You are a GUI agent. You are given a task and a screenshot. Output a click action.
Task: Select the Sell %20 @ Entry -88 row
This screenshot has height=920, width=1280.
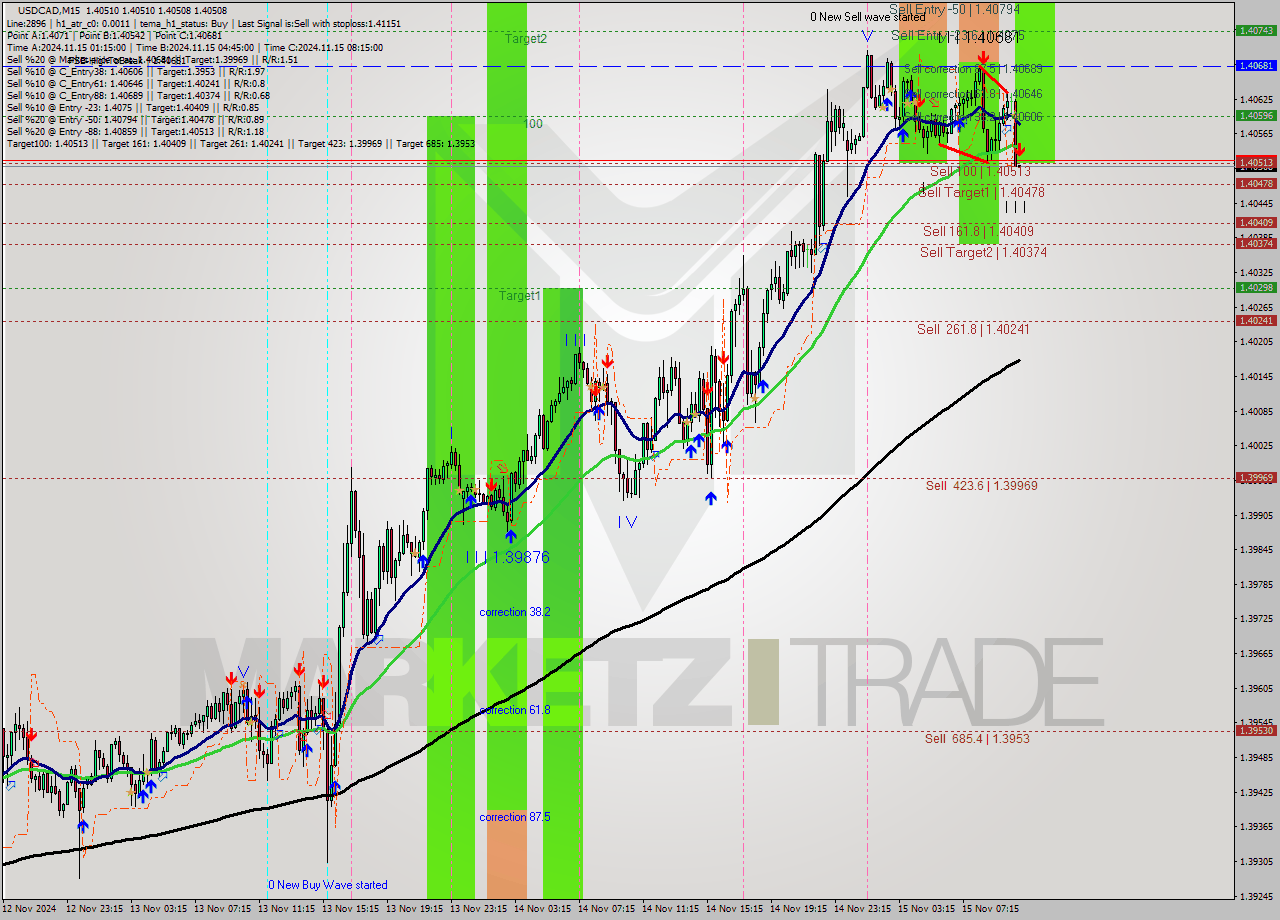click(135, 131)
